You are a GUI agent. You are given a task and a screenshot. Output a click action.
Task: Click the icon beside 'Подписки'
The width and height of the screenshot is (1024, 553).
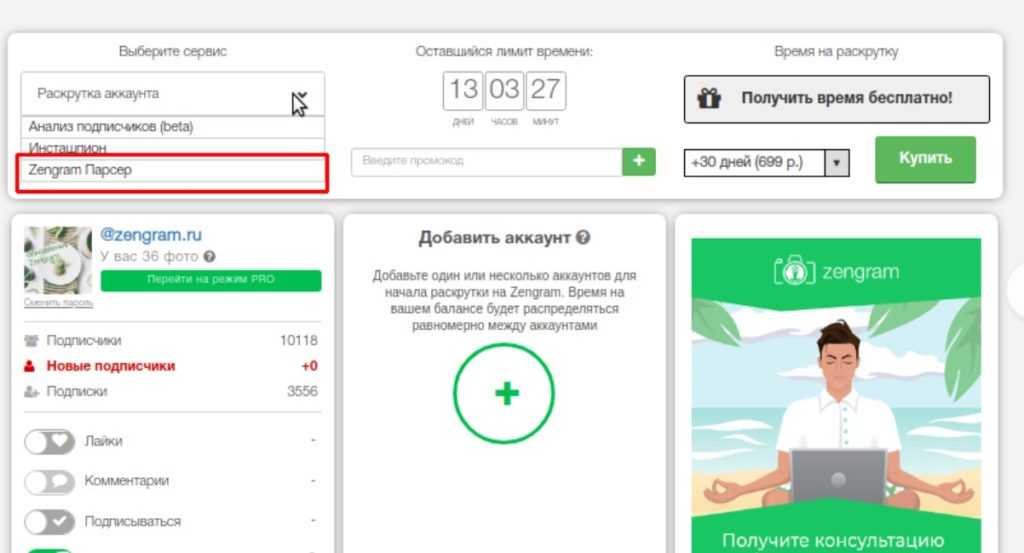[31, 392]
